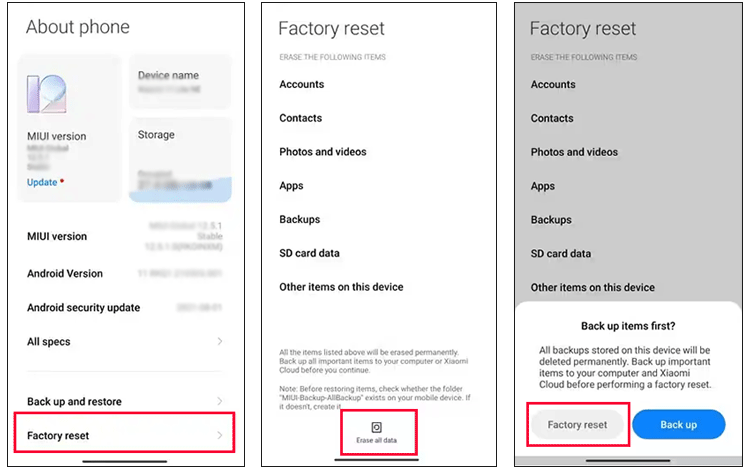750x467 pixels.
Task: Tap the Back up items first? dialog title
Action: (628, 326)
